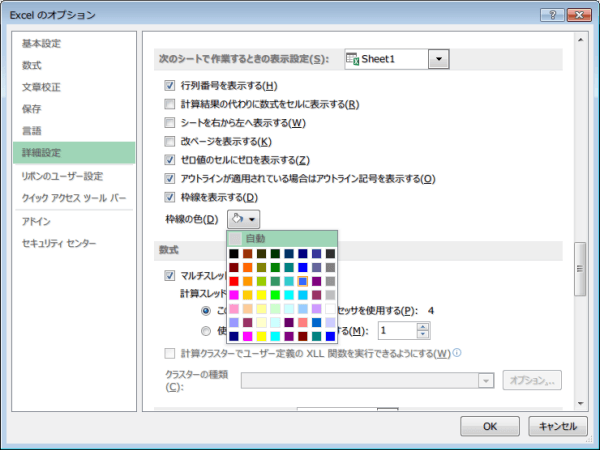This screenshot has height=450, width=600.
Task: Click the scrollbar up arrow
Action: pyautogui.click(x=580, y=39)
